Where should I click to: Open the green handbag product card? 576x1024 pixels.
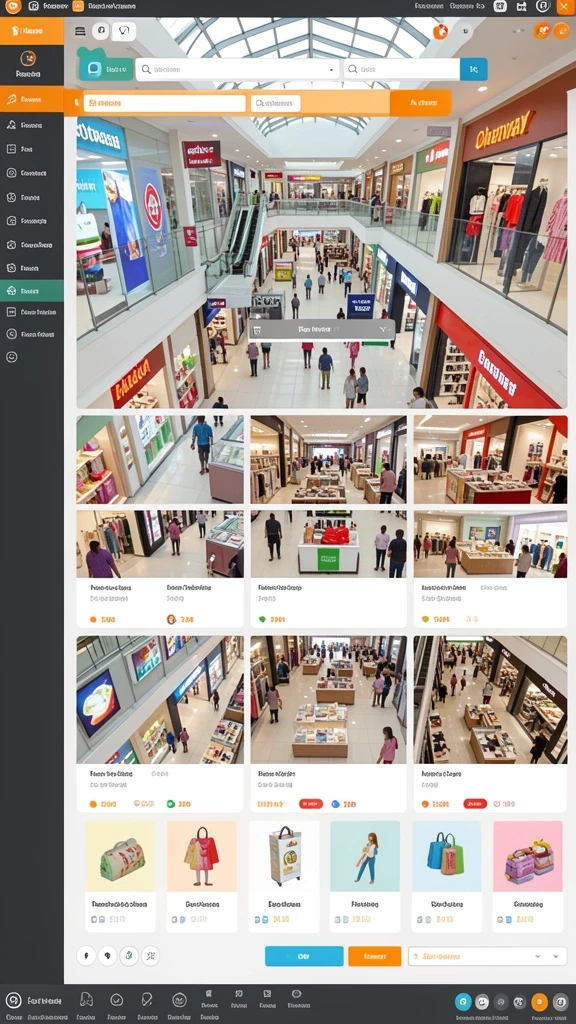click(x=121, y=876)
